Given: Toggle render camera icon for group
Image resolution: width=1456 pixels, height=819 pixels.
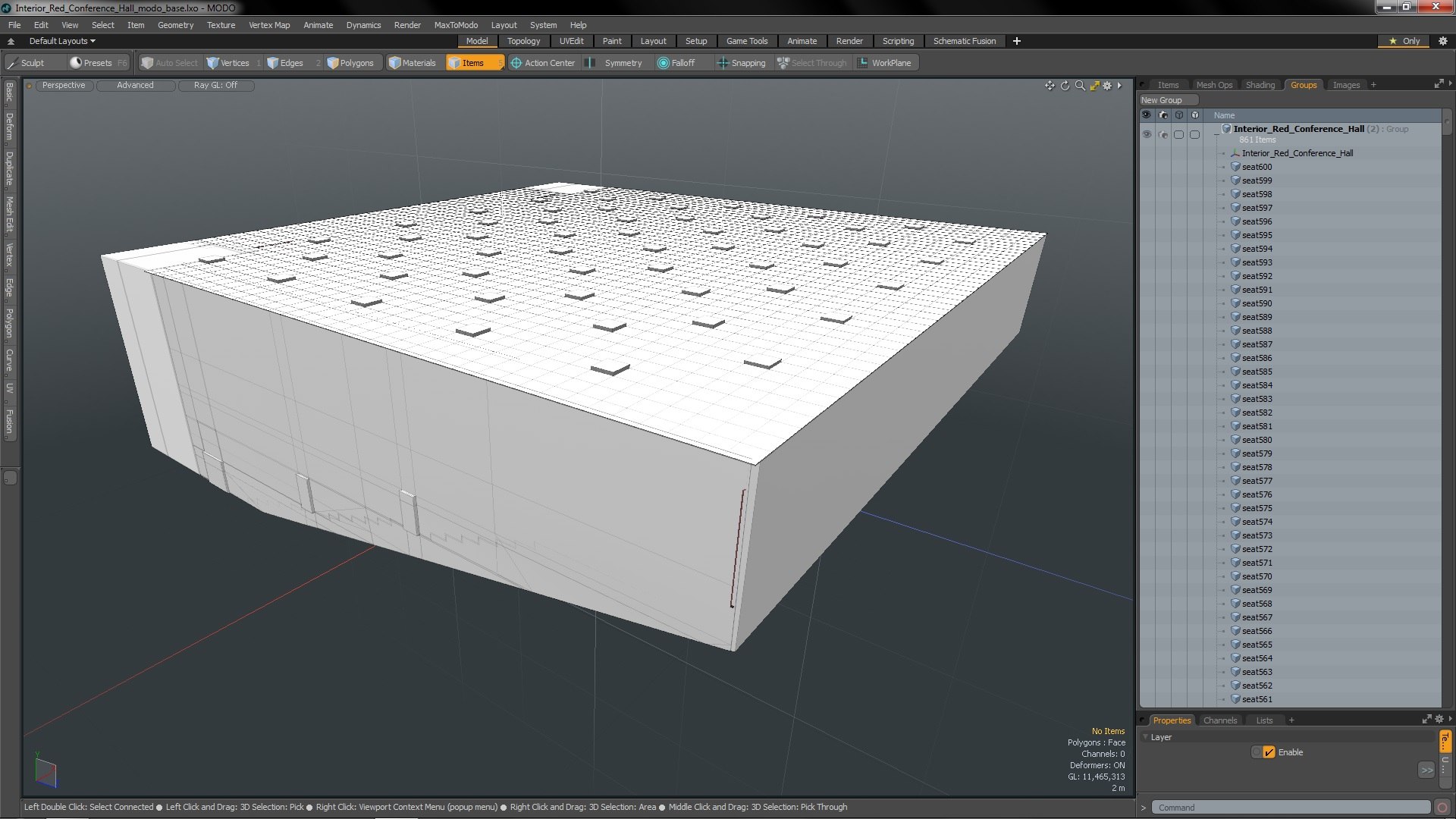Looking at the screenshot, I should (x=1163, y=134).
